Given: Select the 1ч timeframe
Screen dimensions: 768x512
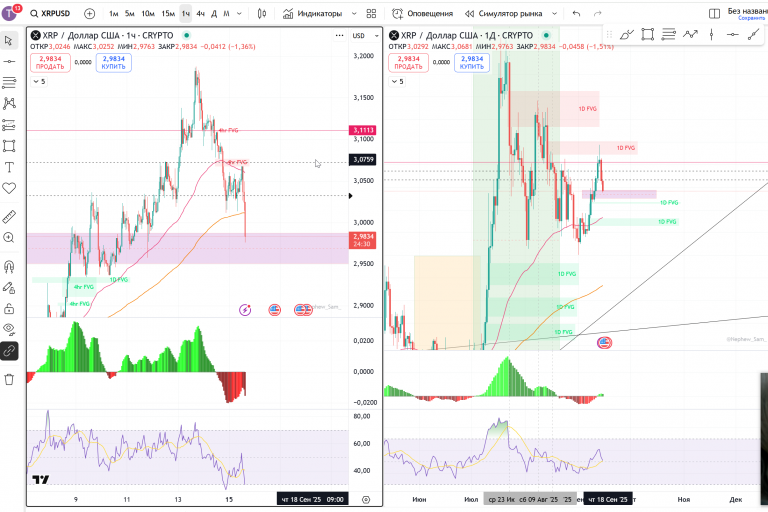Looking at the screenshot, I should 186,14.
